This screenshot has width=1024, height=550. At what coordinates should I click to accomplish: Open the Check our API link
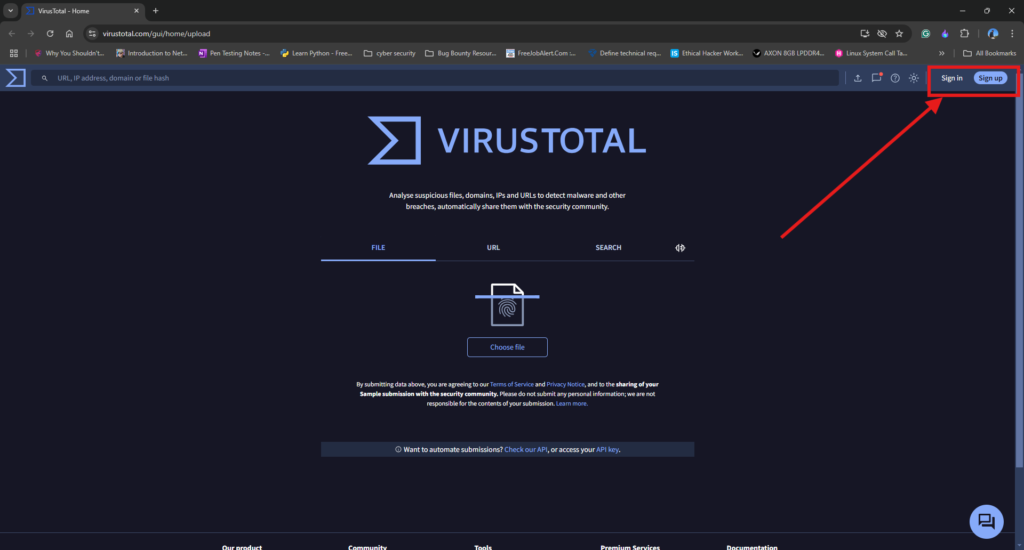526,449
